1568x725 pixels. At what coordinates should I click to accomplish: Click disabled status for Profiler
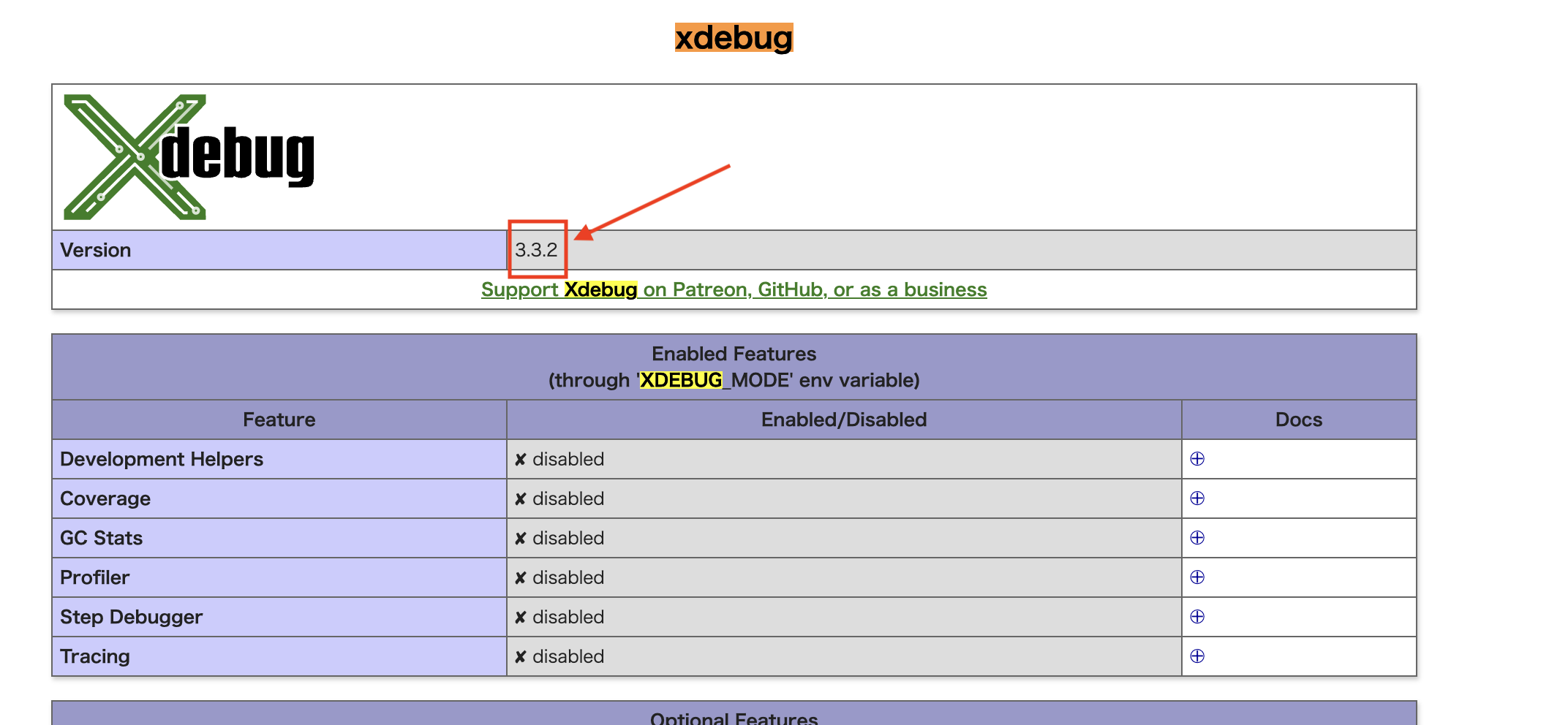[x=559, y=577]
